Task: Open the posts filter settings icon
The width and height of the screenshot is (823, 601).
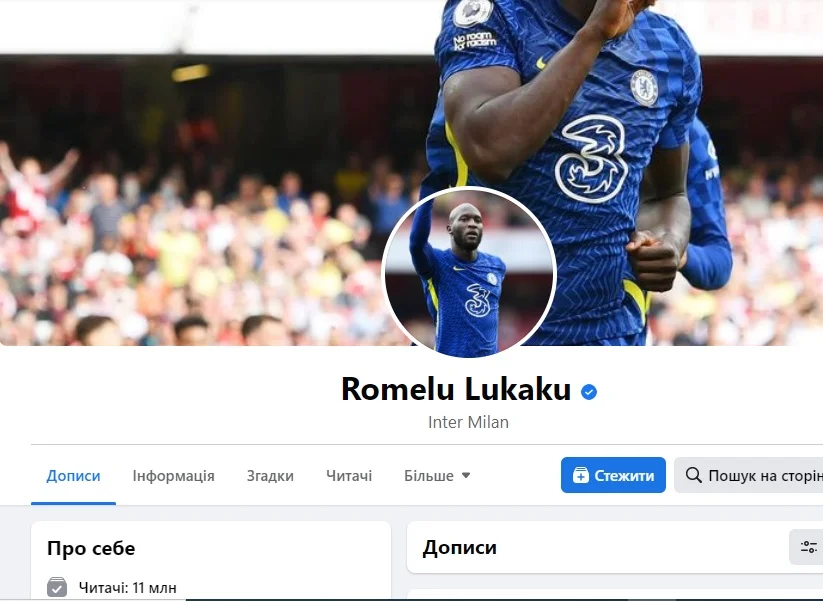Action: [808, 547]
